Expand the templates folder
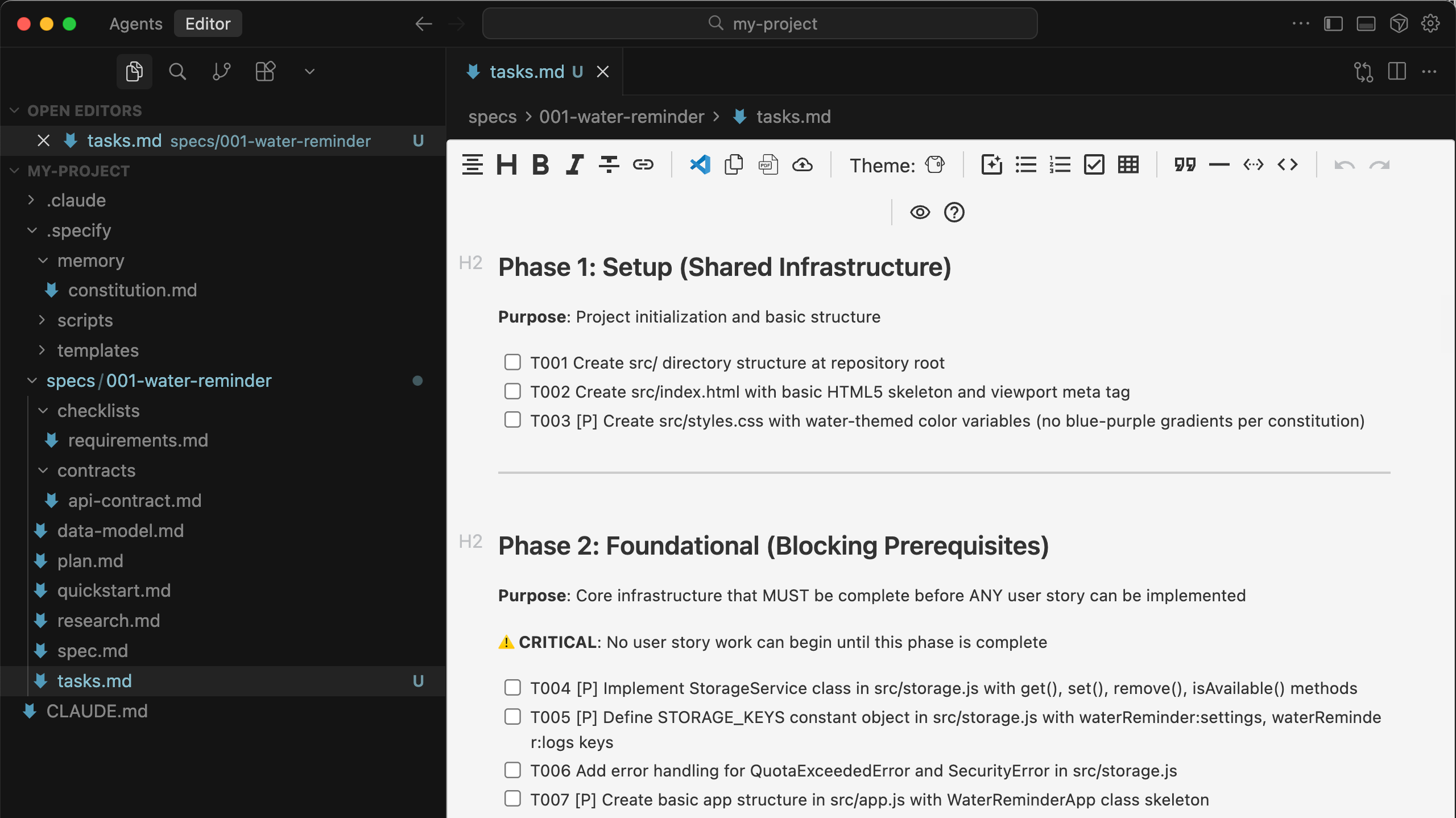 (98, 350)
